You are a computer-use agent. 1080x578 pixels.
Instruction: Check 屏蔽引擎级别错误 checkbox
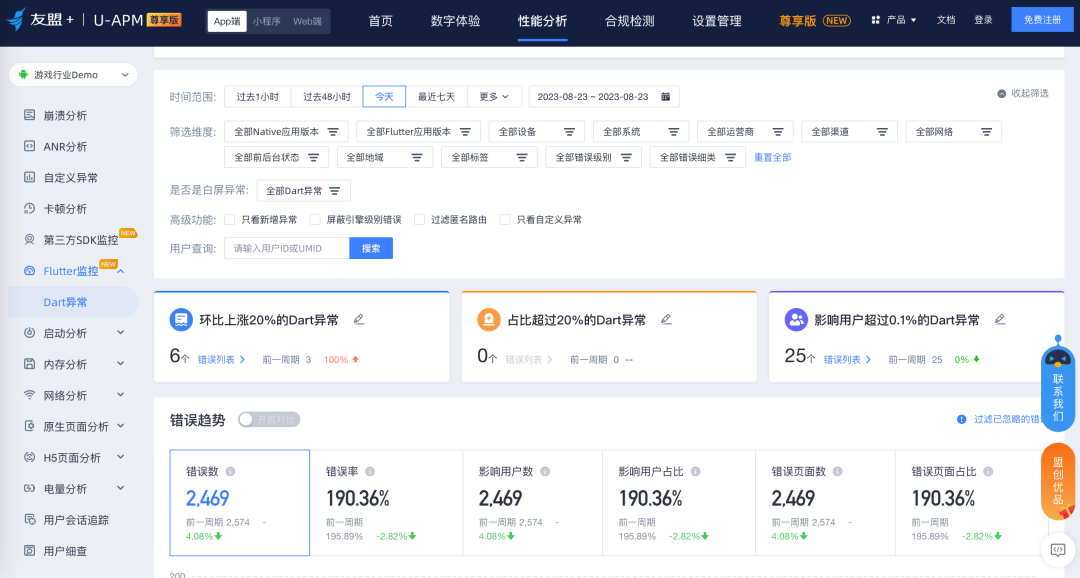coord(315,220)
